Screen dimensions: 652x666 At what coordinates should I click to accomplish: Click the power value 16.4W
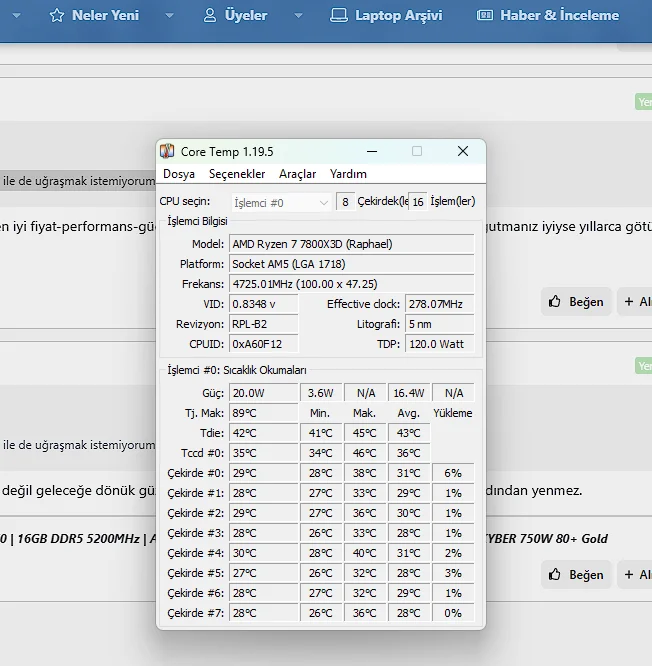coord(409,393)
